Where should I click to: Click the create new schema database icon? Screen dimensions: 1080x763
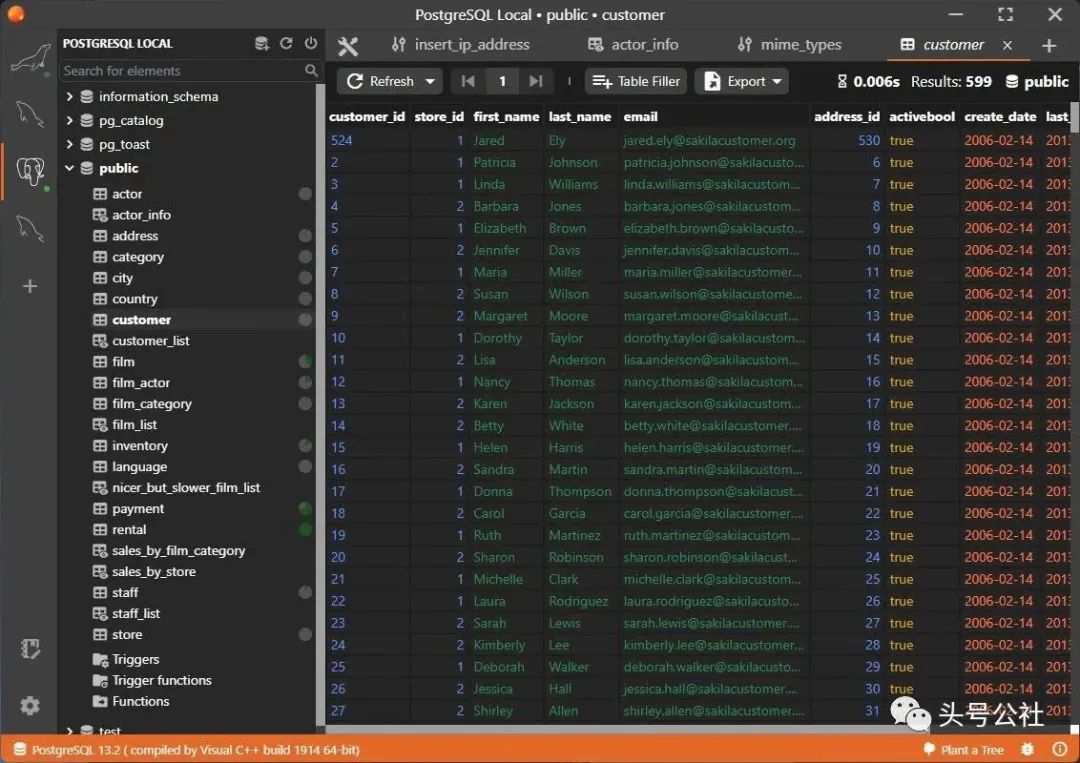[262, 43]
